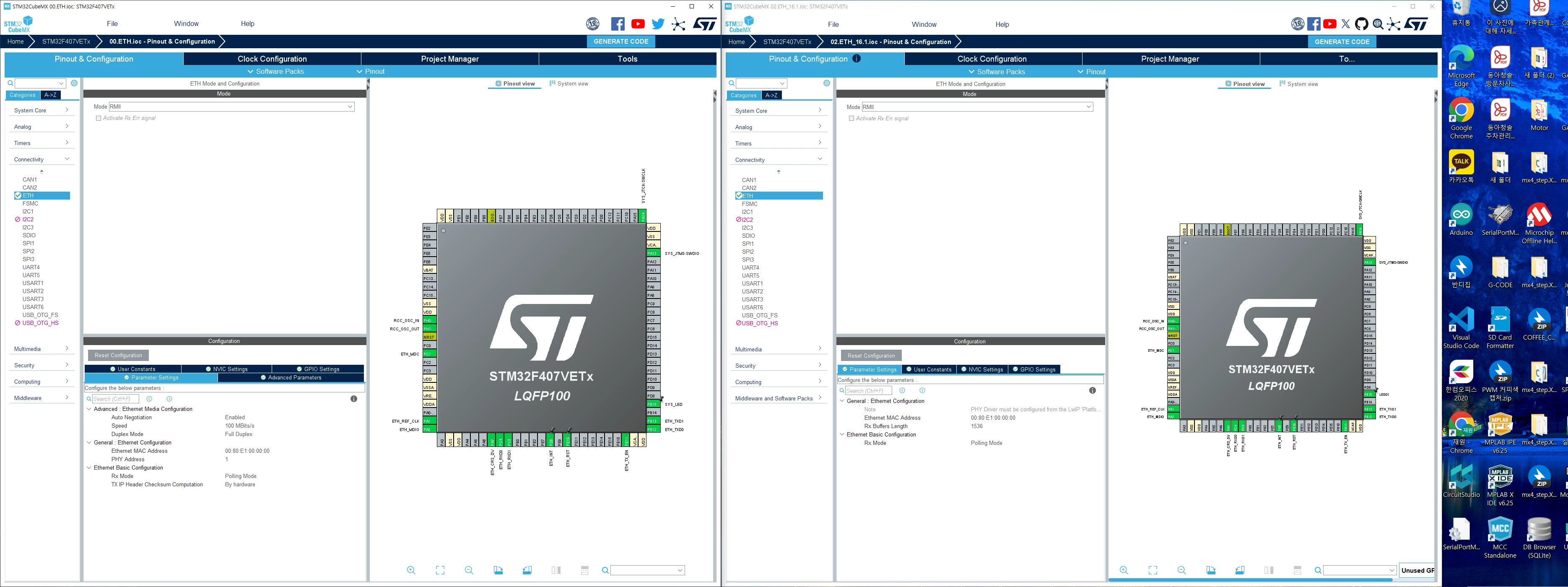Click Ethernet MAC Address value in right window
The height and width of the screenshot is (587, 1568).
pyautogui.click(x=993, y=418)
